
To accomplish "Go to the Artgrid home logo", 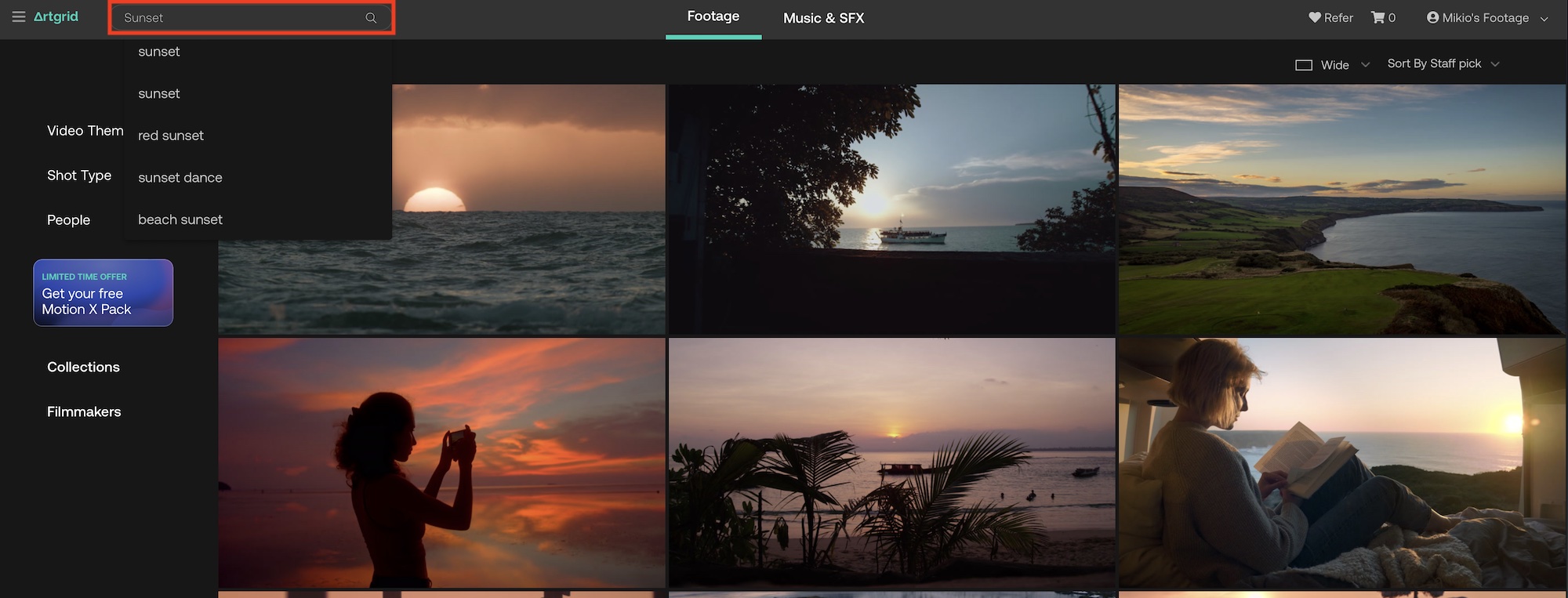I will (x=56, y=16).
